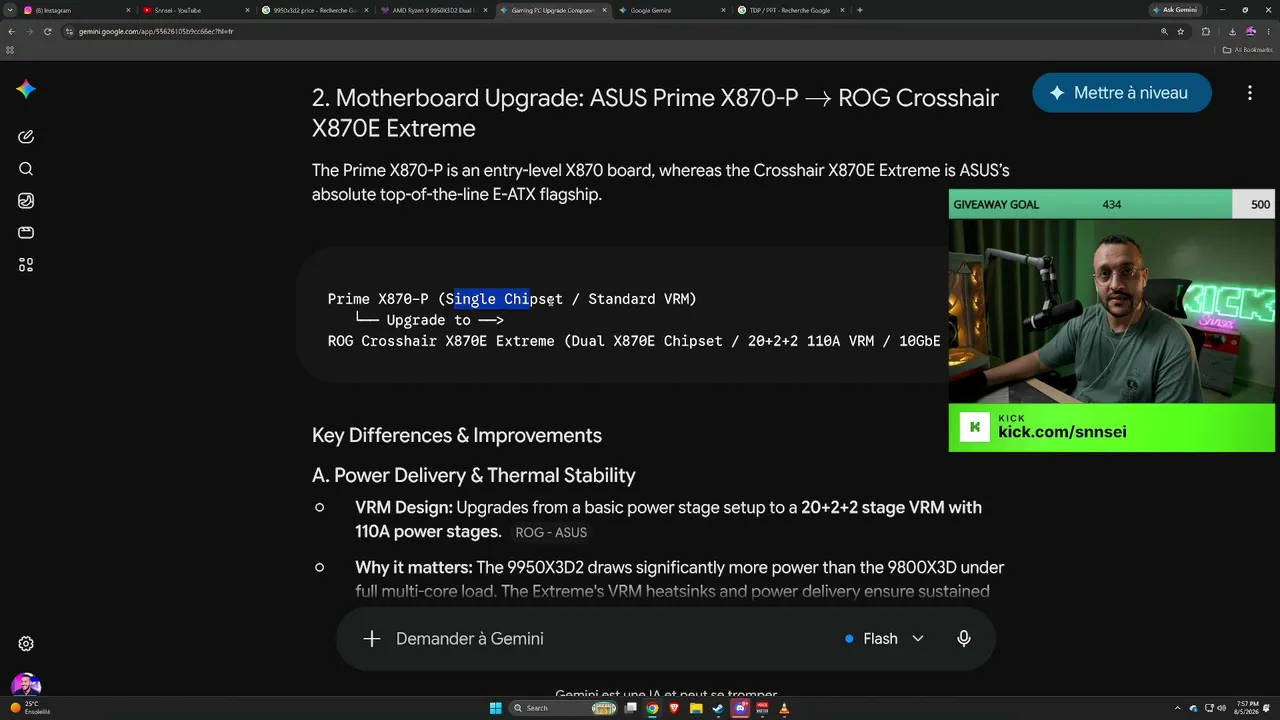
Task: Go back using the browser back arrow
Action: pos(11,31)
